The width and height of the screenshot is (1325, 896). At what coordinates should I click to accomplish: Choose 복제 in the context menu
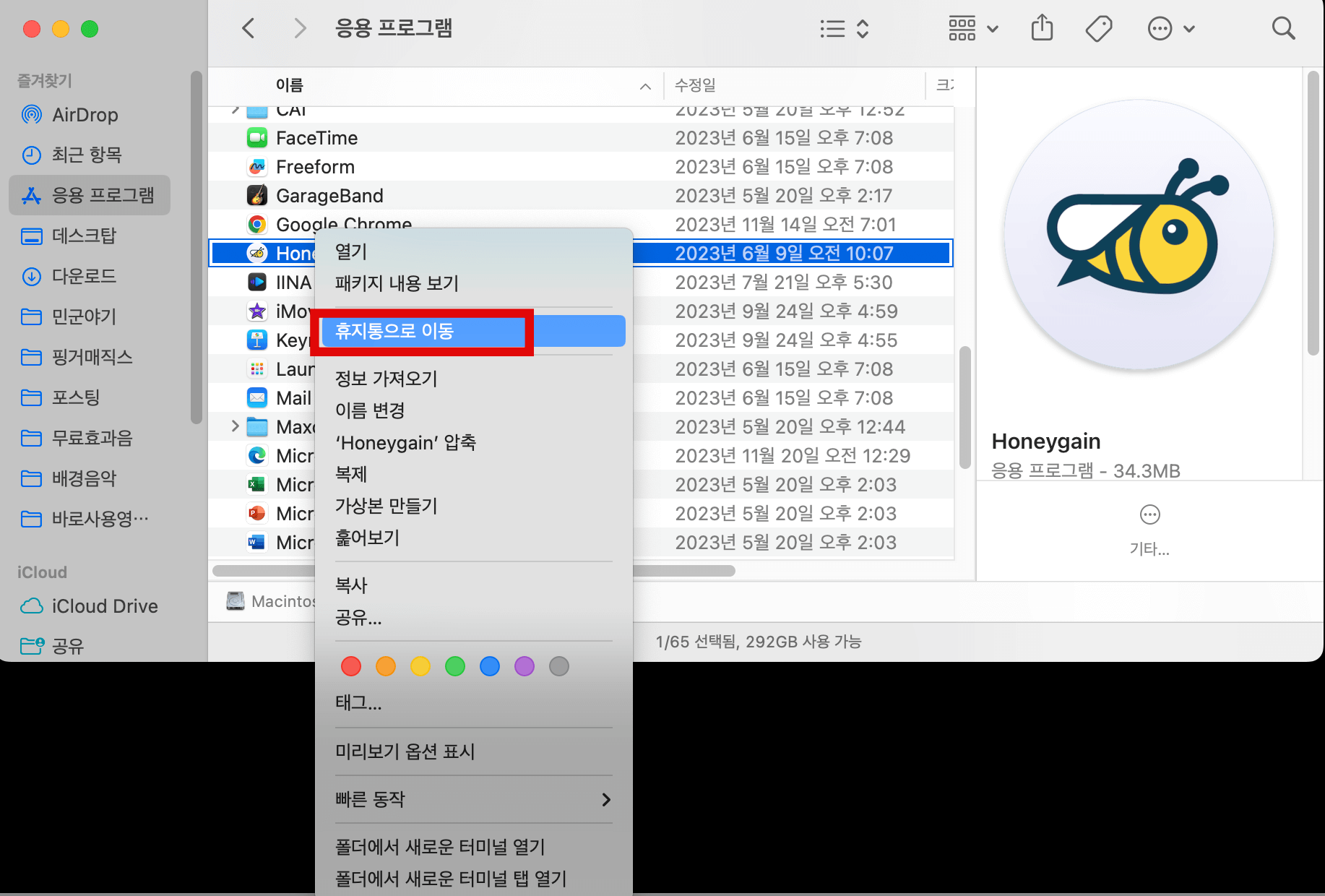point(474,474)
